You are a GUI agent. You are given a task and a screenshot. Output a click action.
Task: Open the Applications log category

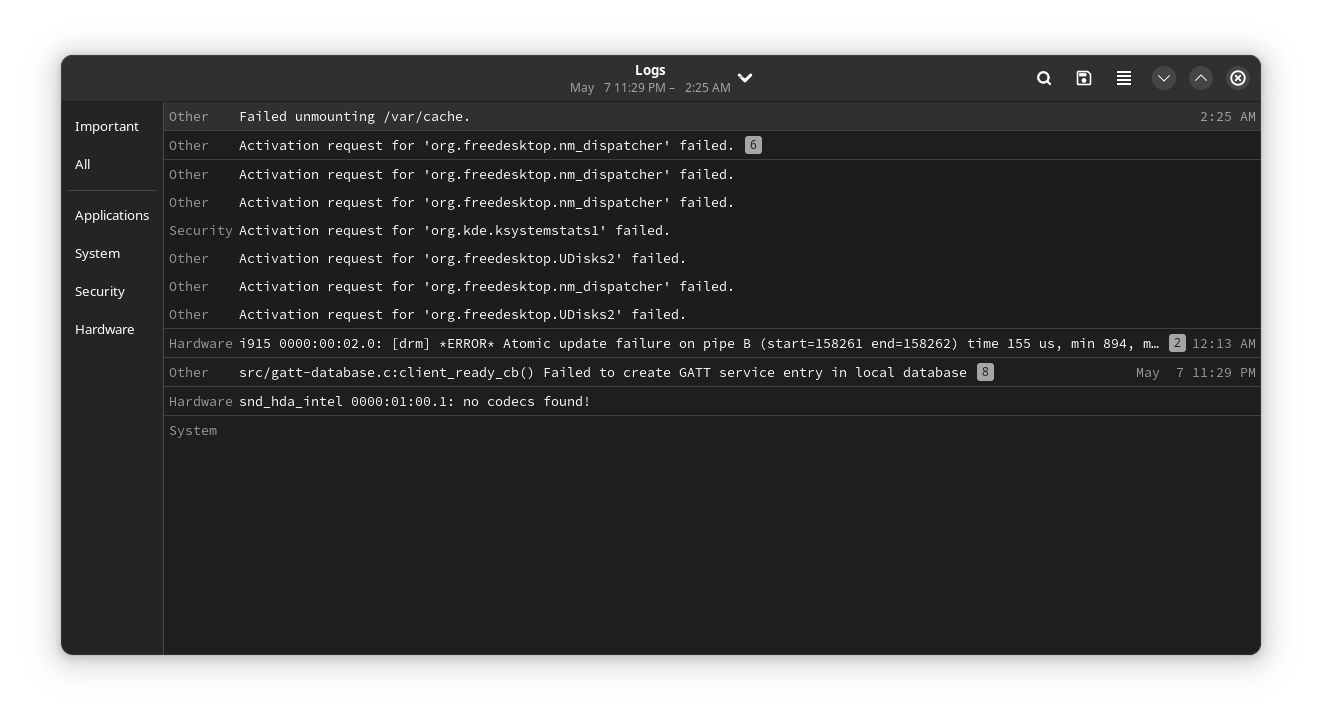click(x=112, y=215)
